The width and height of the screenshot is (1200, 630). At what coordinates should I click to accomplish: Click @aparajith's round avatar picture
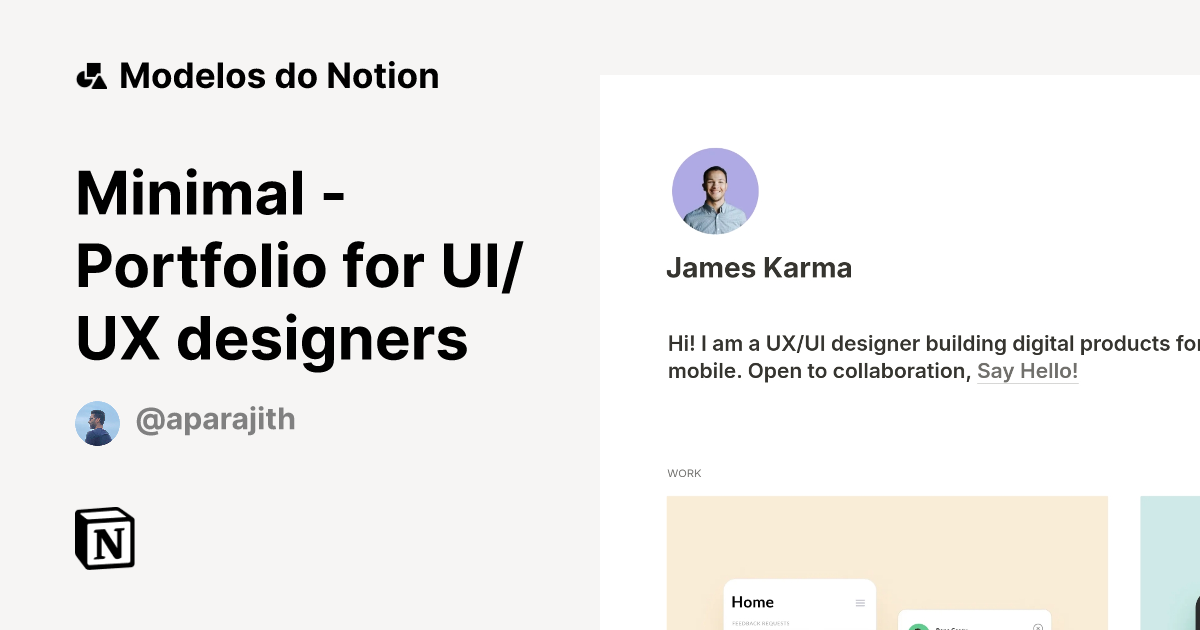pyautogui.click(x=97, y=423)
